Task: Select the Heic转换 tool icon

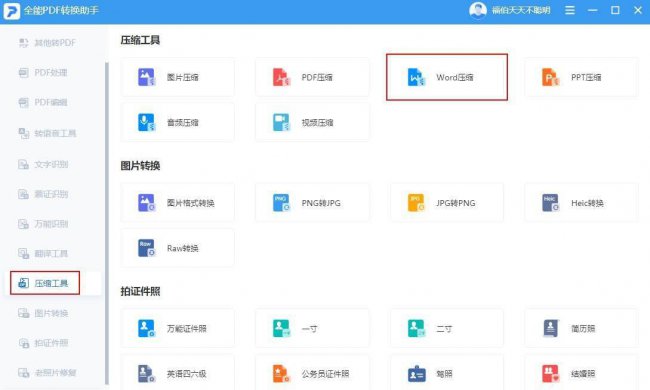Action: coord(551,203)
